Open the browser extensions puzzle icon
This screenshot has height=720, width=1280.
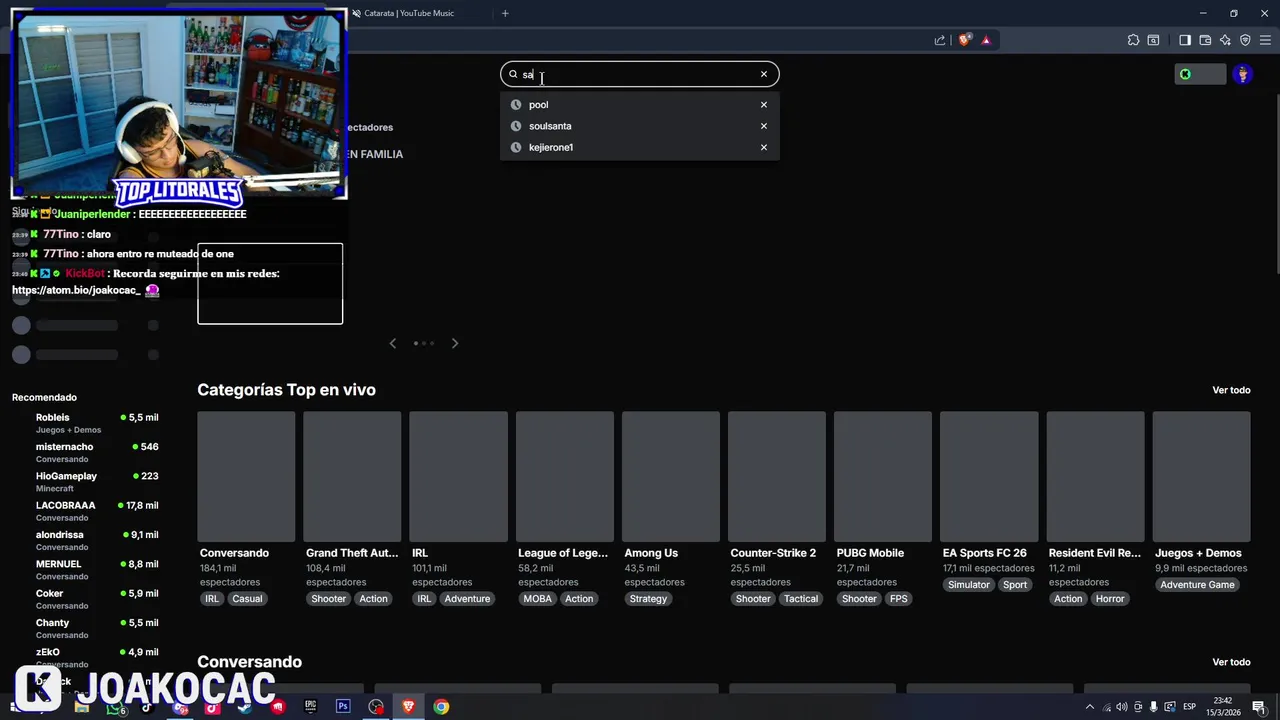pos(1133,40)
